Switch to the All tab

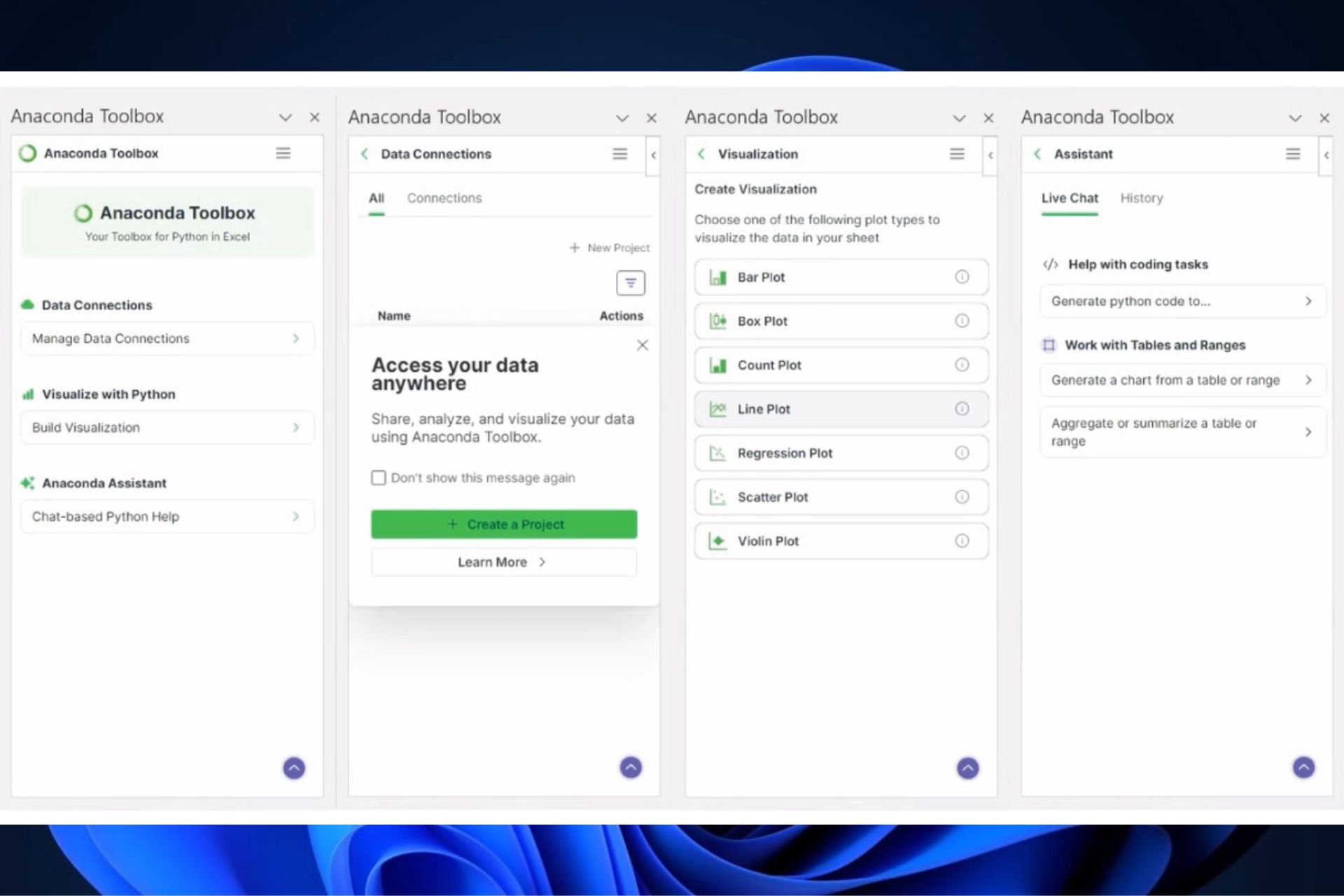pyautogui.click(x=377, y=198)
